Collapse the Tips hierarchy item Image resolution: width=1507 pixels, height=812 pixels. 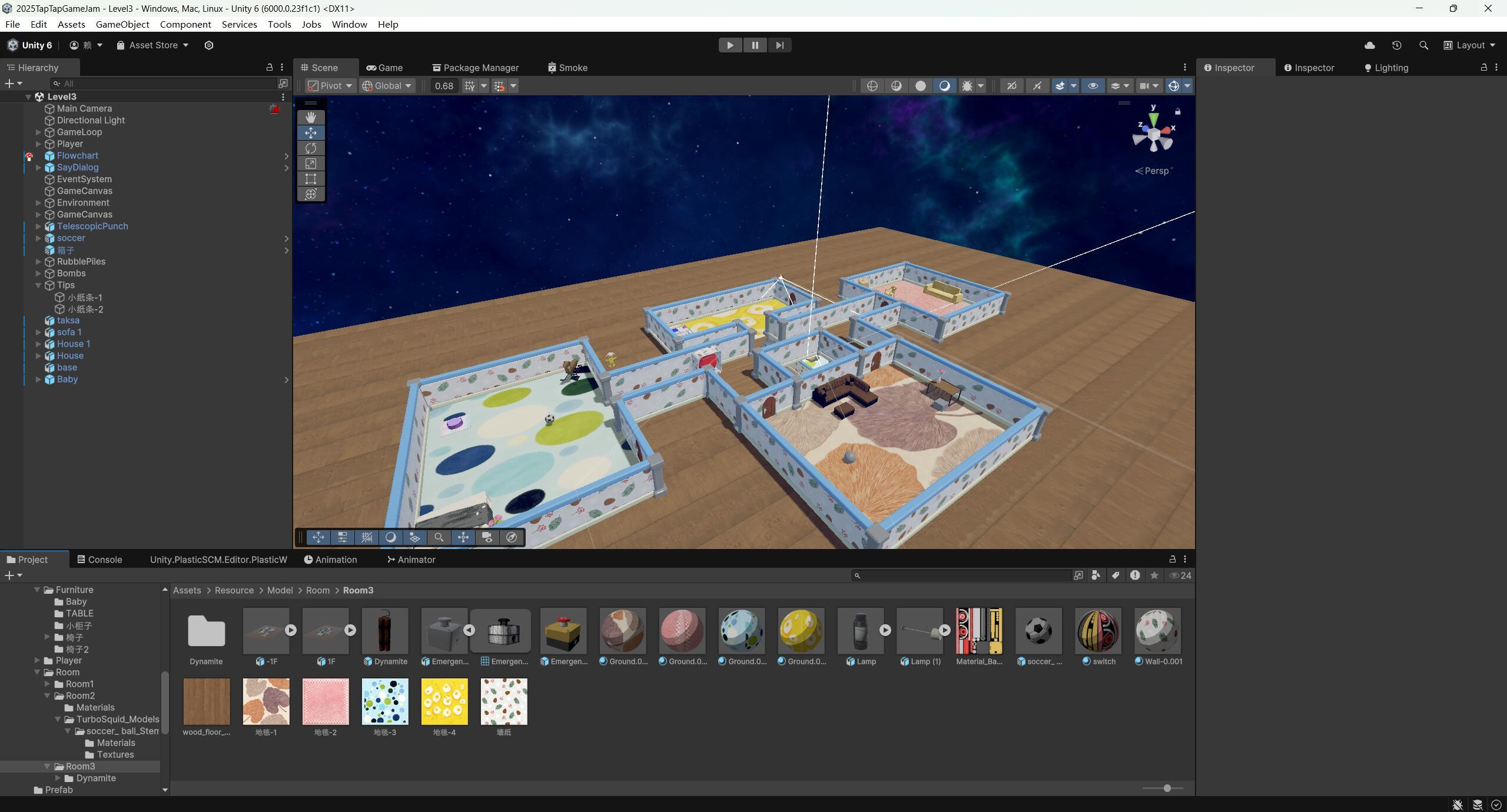tap(38, 285)
